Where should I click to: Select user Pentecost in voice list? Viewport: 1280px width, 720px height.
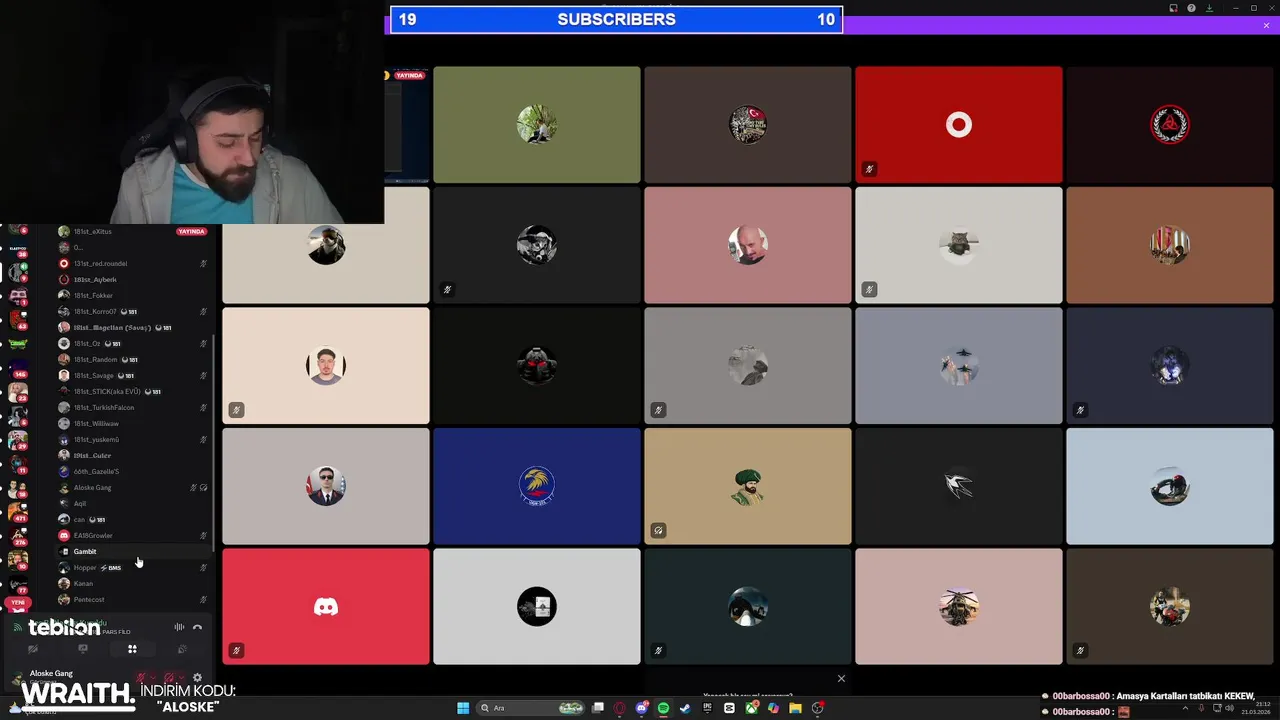(133, 599)
